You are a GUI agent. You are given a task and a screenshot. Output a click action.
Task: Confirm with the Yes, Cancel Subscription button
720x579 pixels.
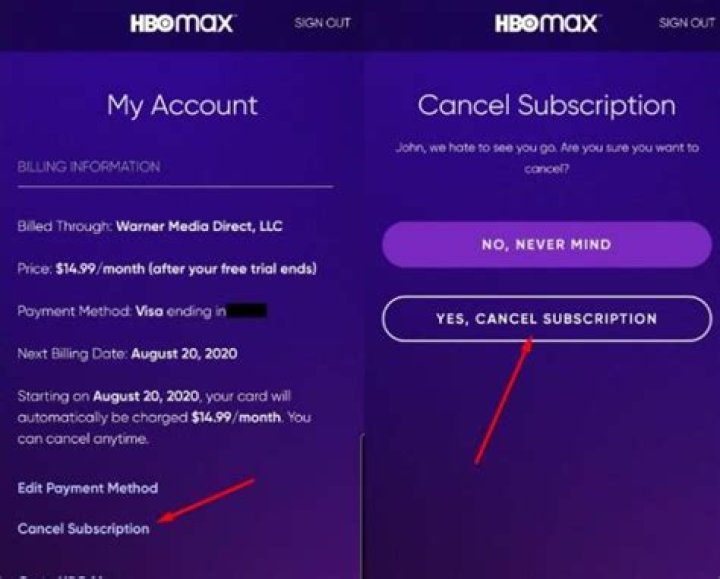click(x=547, y=319)
